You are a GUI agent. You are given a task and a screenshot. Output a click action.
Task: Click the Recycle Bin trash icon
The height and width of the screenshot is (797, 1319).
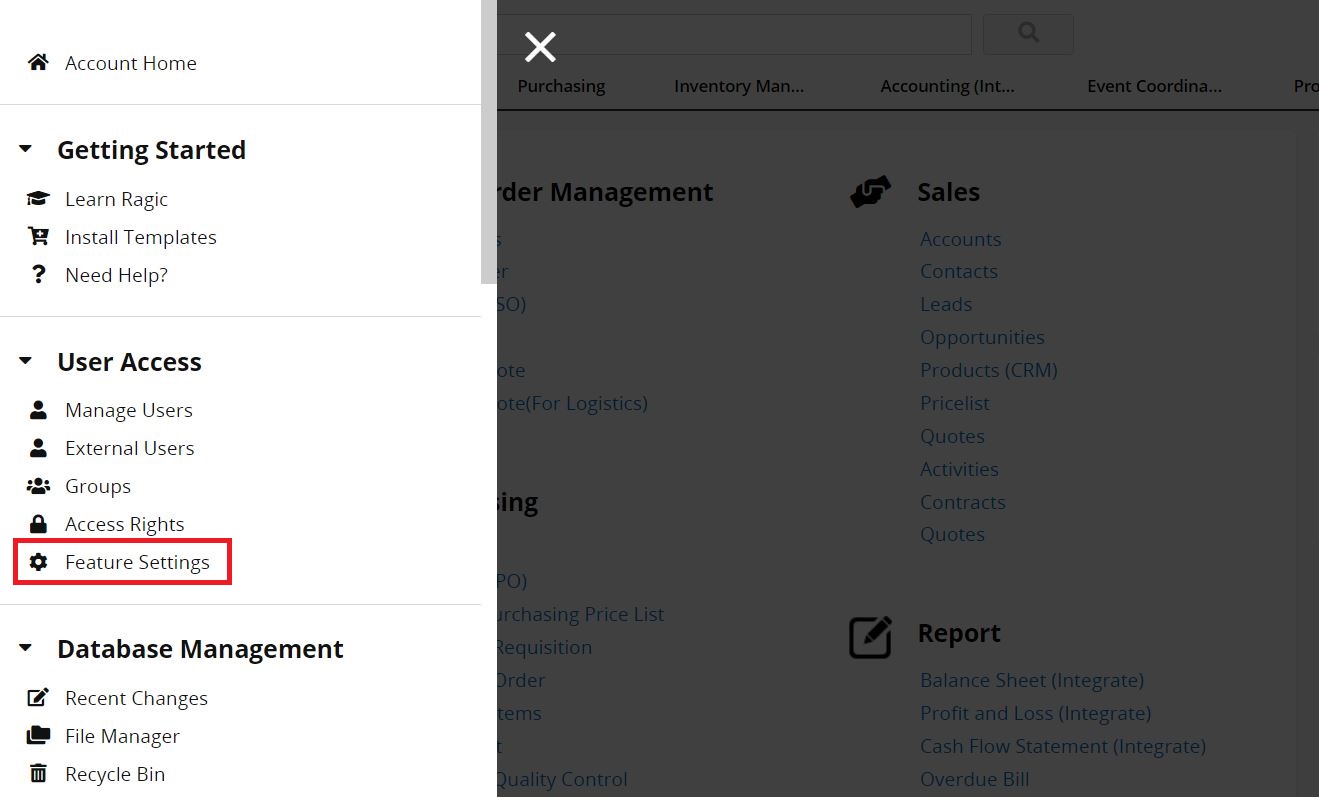coord(38,773)
